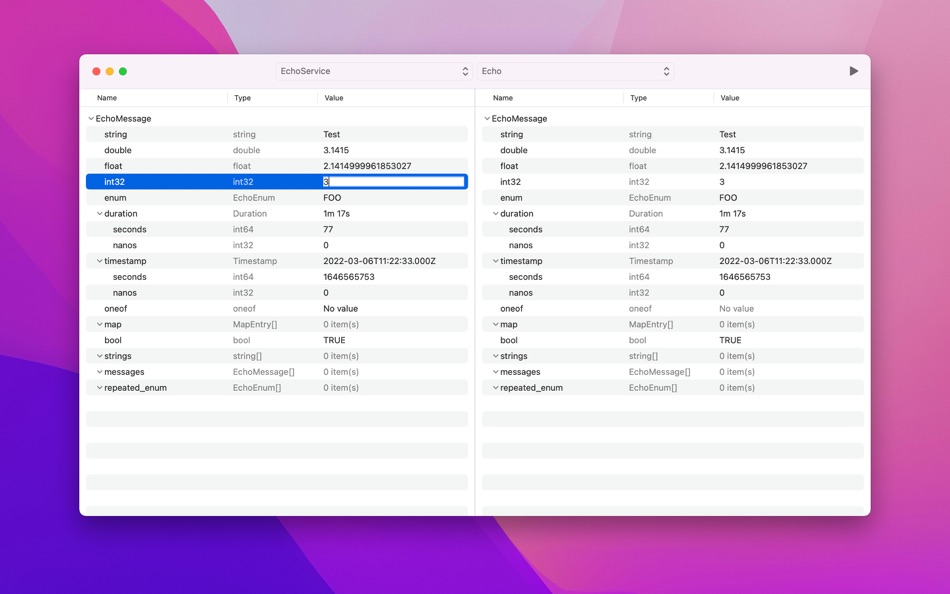Toggle the map chevron in right pane
950x594 pixels.
496,324
